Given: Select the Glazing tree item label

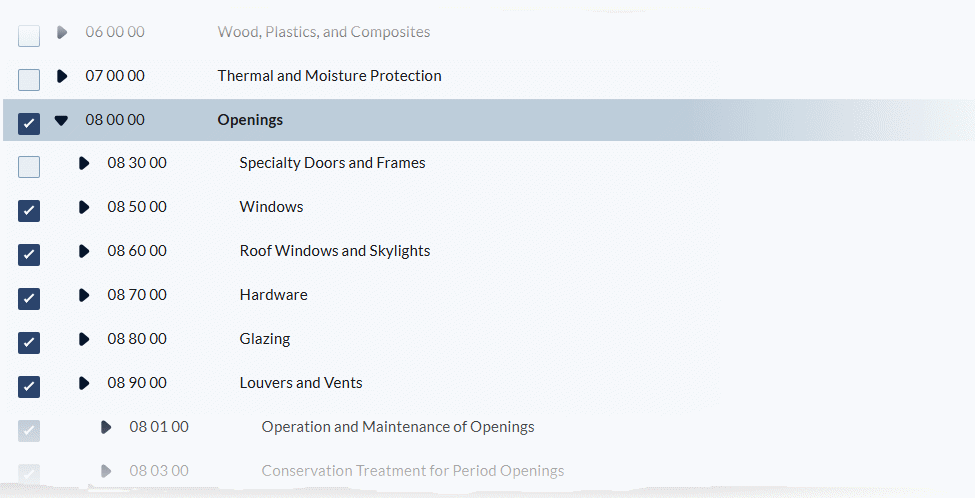Looking at the screenshot, I should click(x=265, y=339).
